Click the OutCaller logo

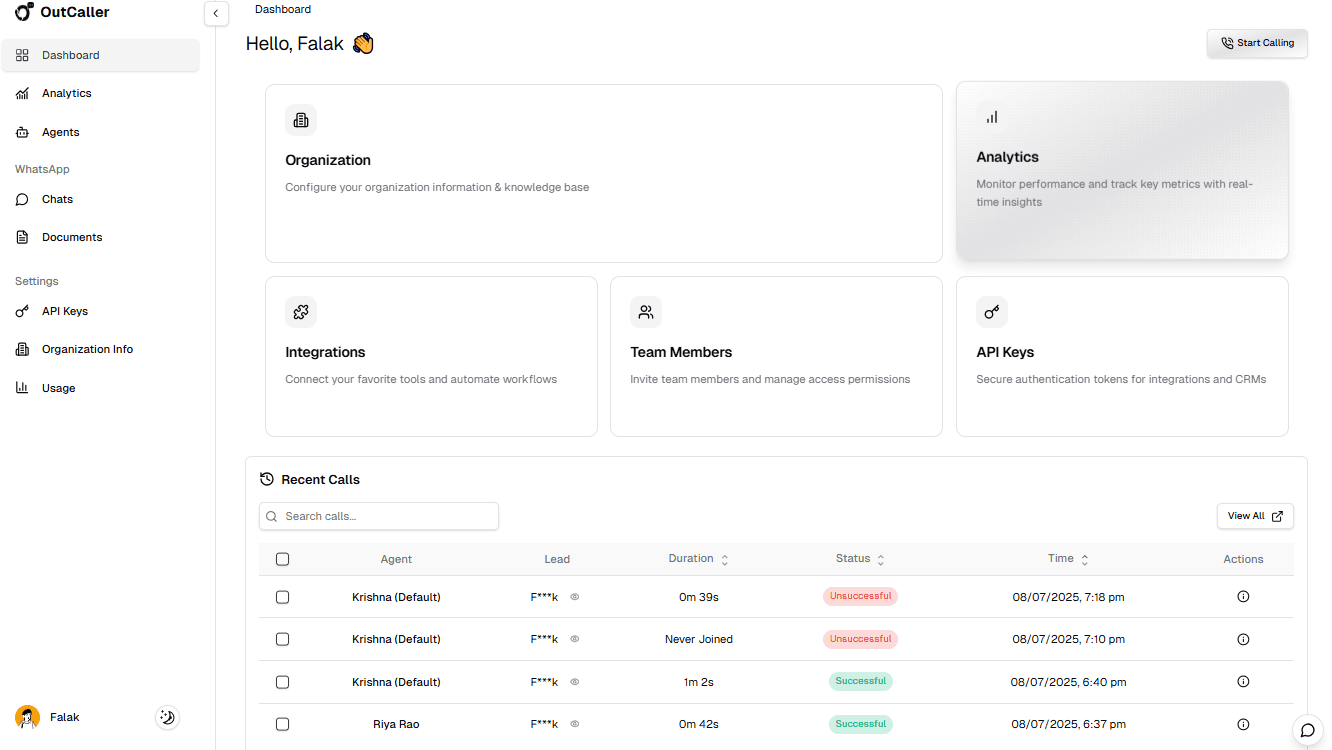pyautogui.click(x=62, y=12)
